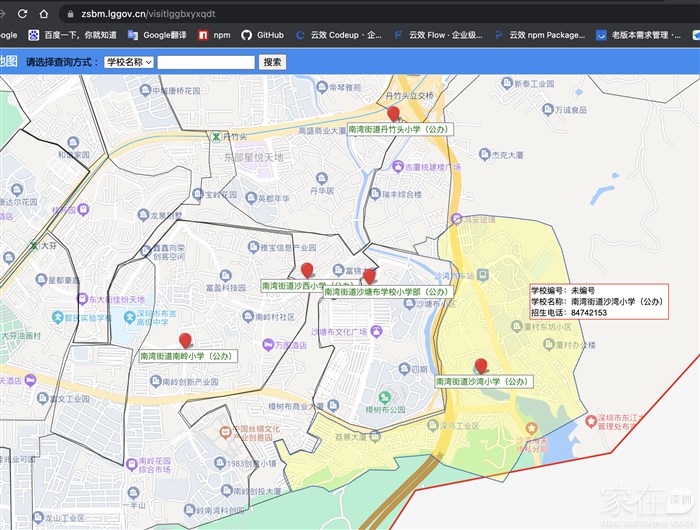The width and height of the screenshot is (700, 530).
Task: Open the 学校名称 query method dropdown
Action: 128,62
